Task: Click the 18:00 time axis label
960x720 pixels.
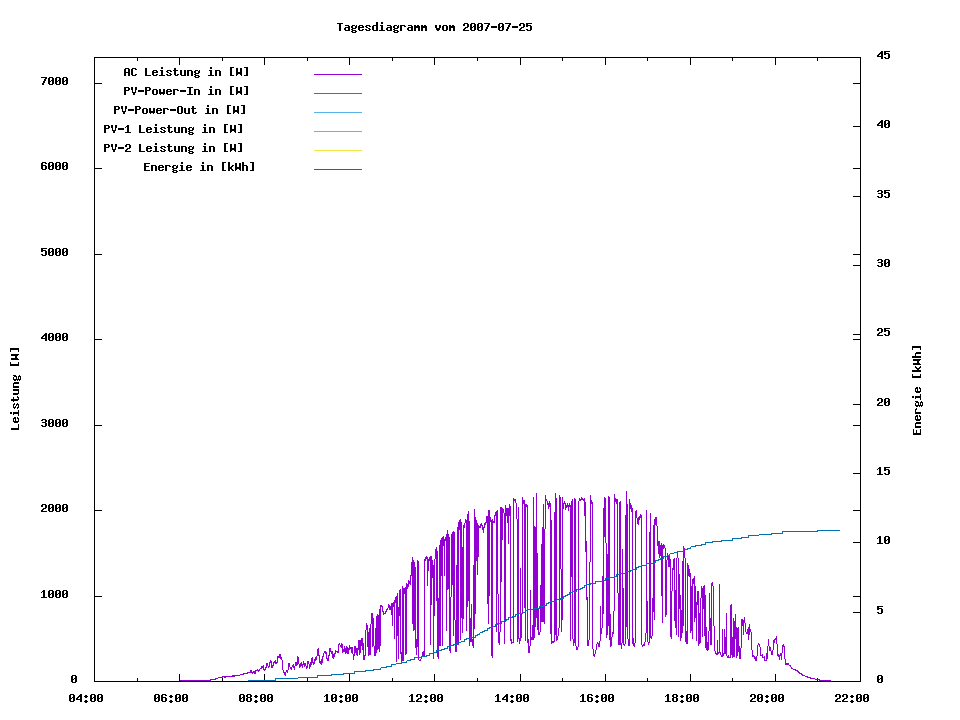Action: [683, 699]
